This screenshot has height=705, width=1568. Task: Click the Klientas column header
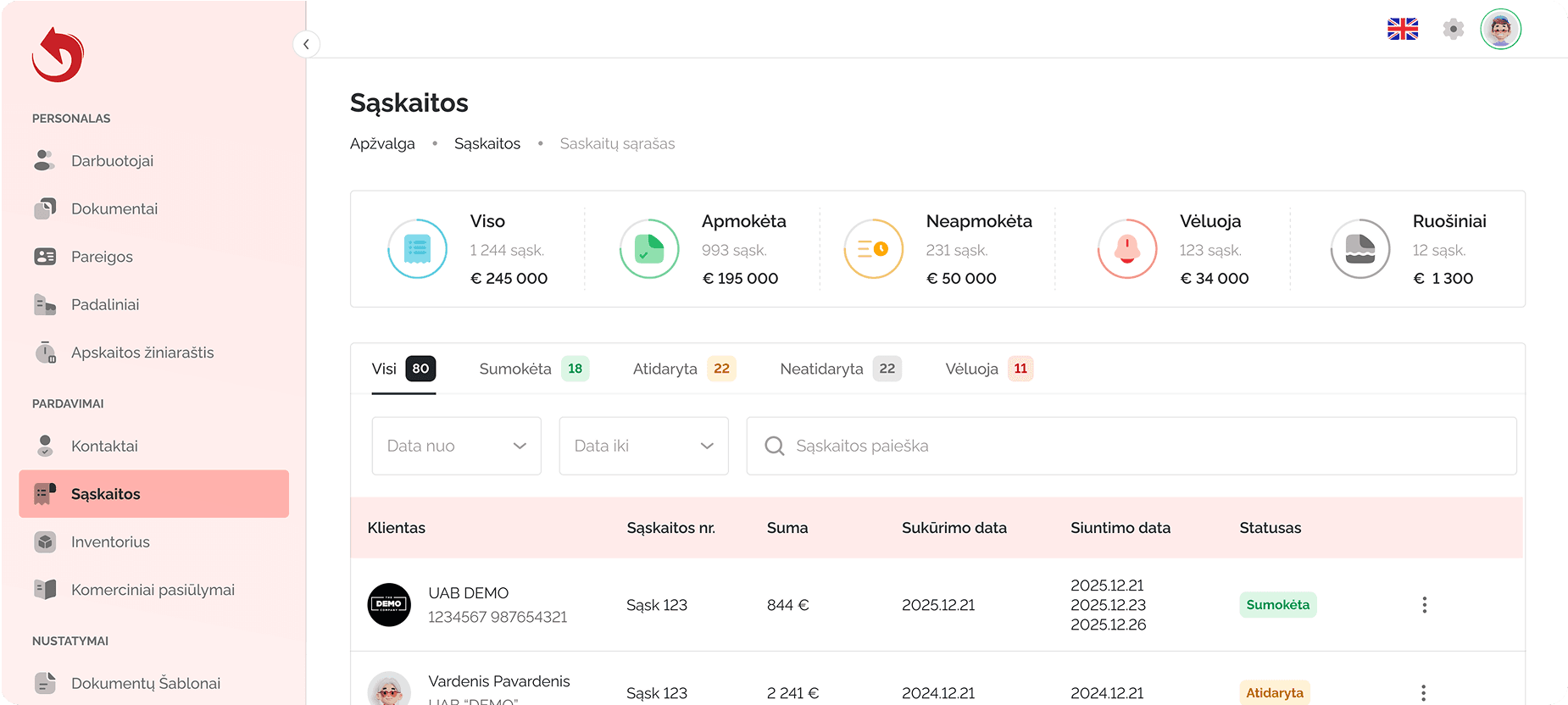tap(397, 528)
